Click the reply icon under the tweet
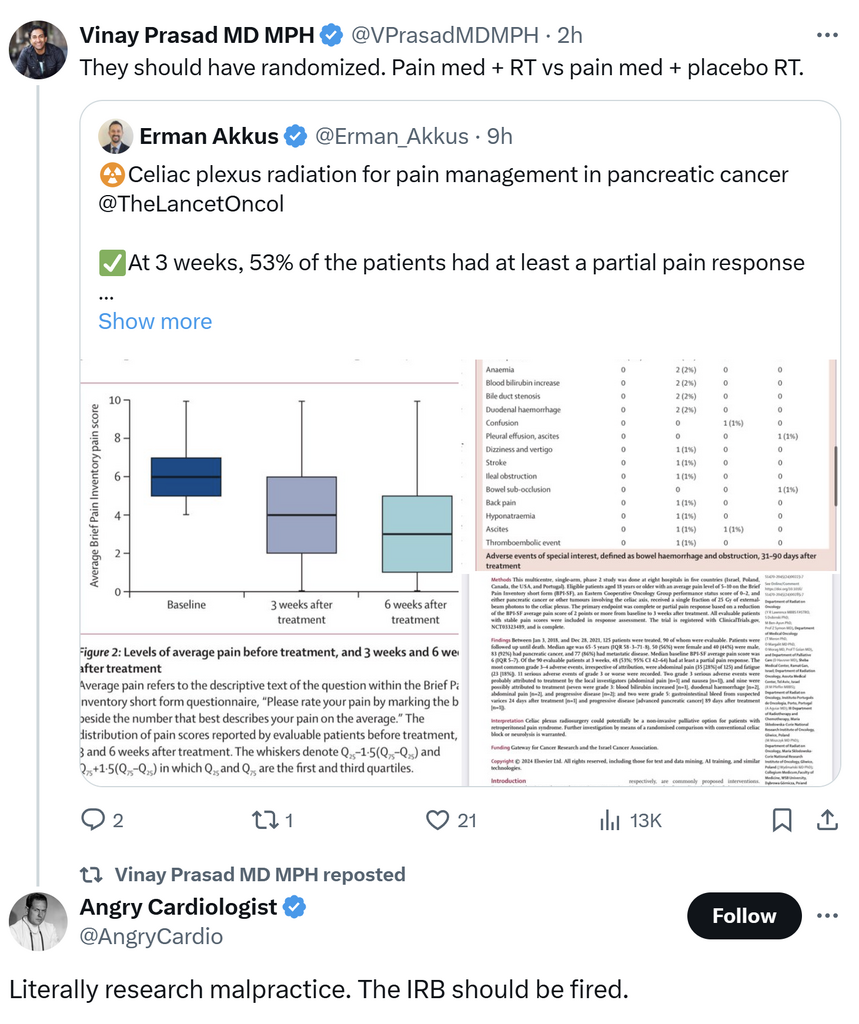 [94, 820]
